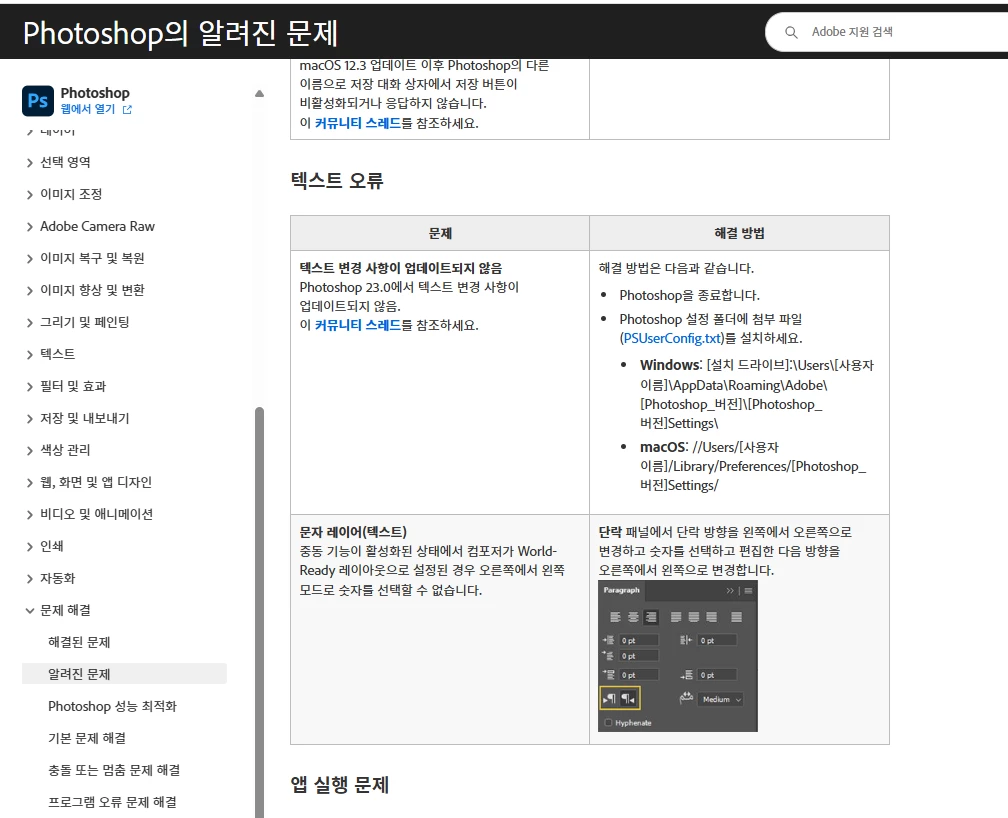Image resolution: width=1008 pixels, height=818 pixels.
Task: Click 텍스트 변경 사항이 업데이트되지 않음 title
Action: pyautogui.click(x=400, y=268)
